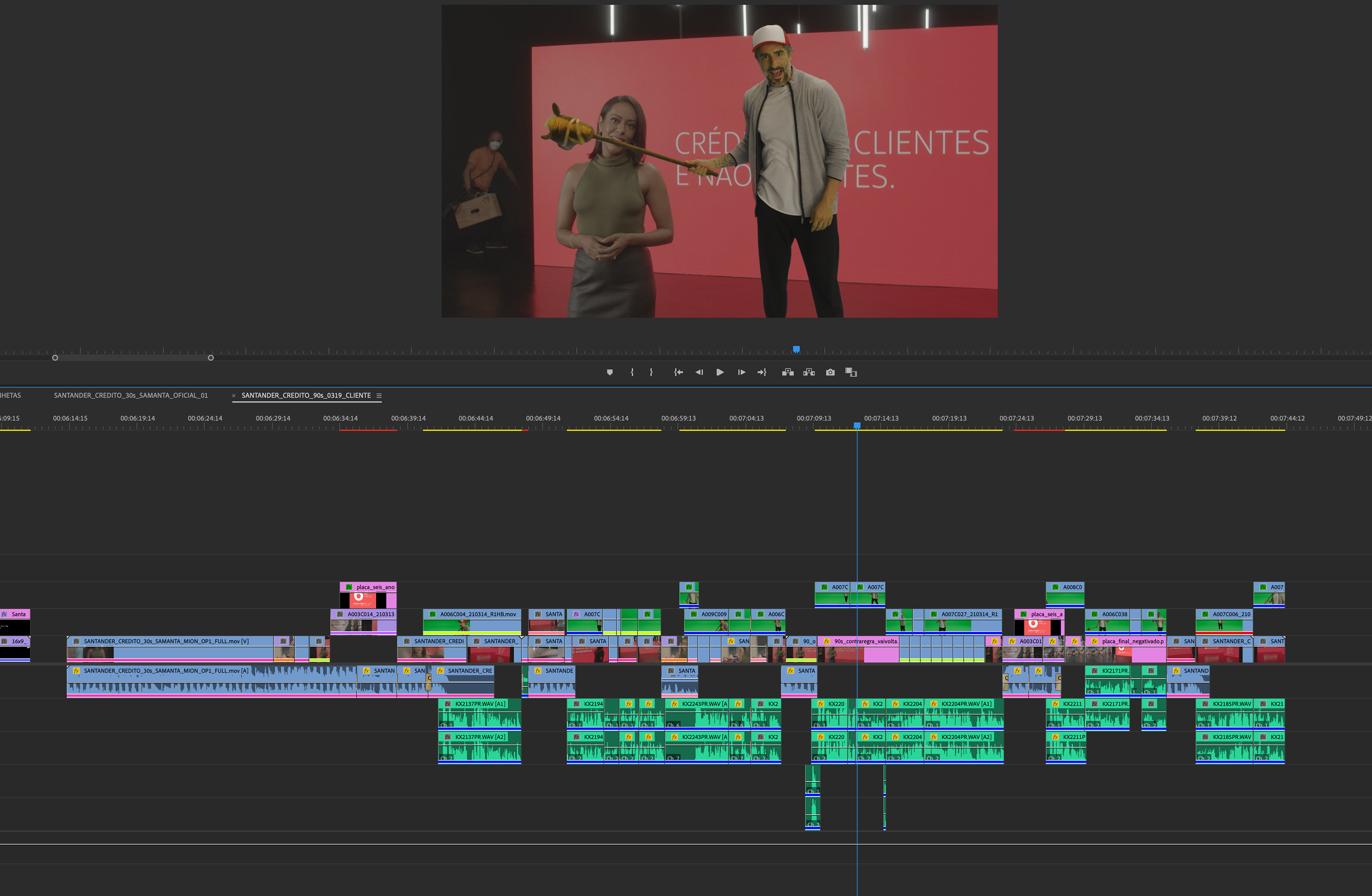
Task: Select the A003C014_210313 clip
Action: coord(363,622)
